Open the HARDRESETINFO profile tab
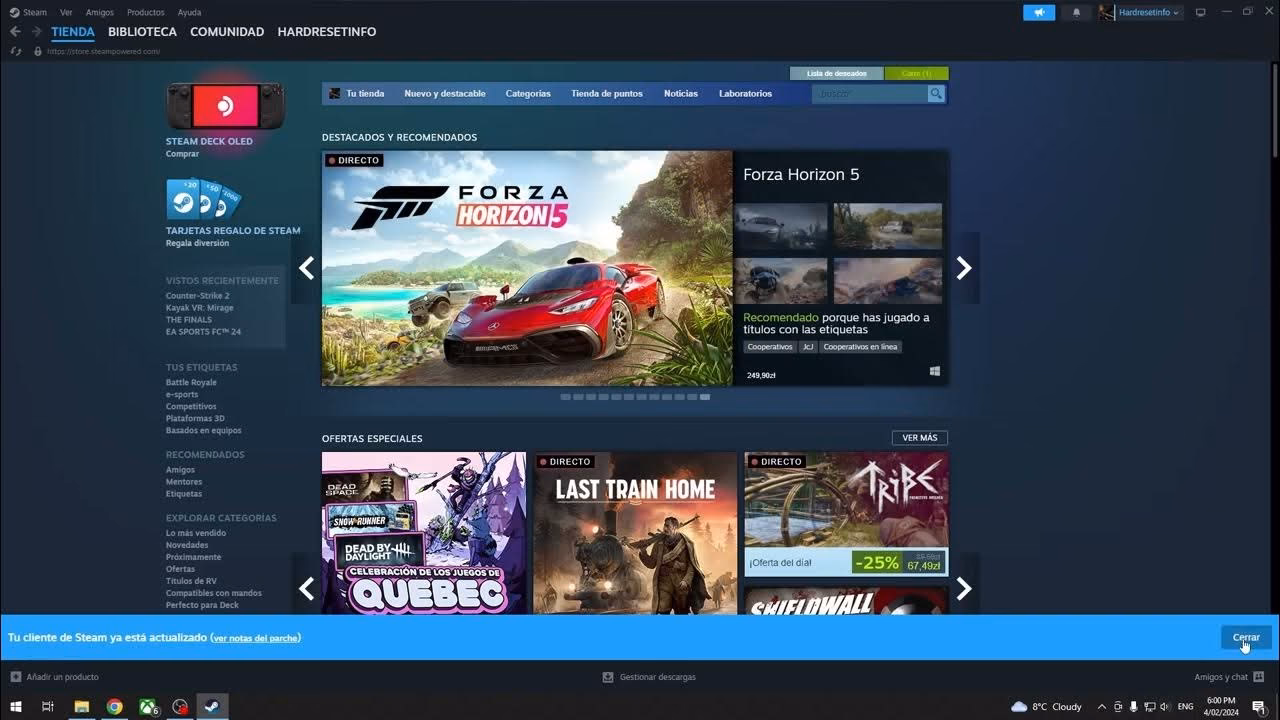The width and height of the screenshot is (1280, 720). click(x=327, y=32)
